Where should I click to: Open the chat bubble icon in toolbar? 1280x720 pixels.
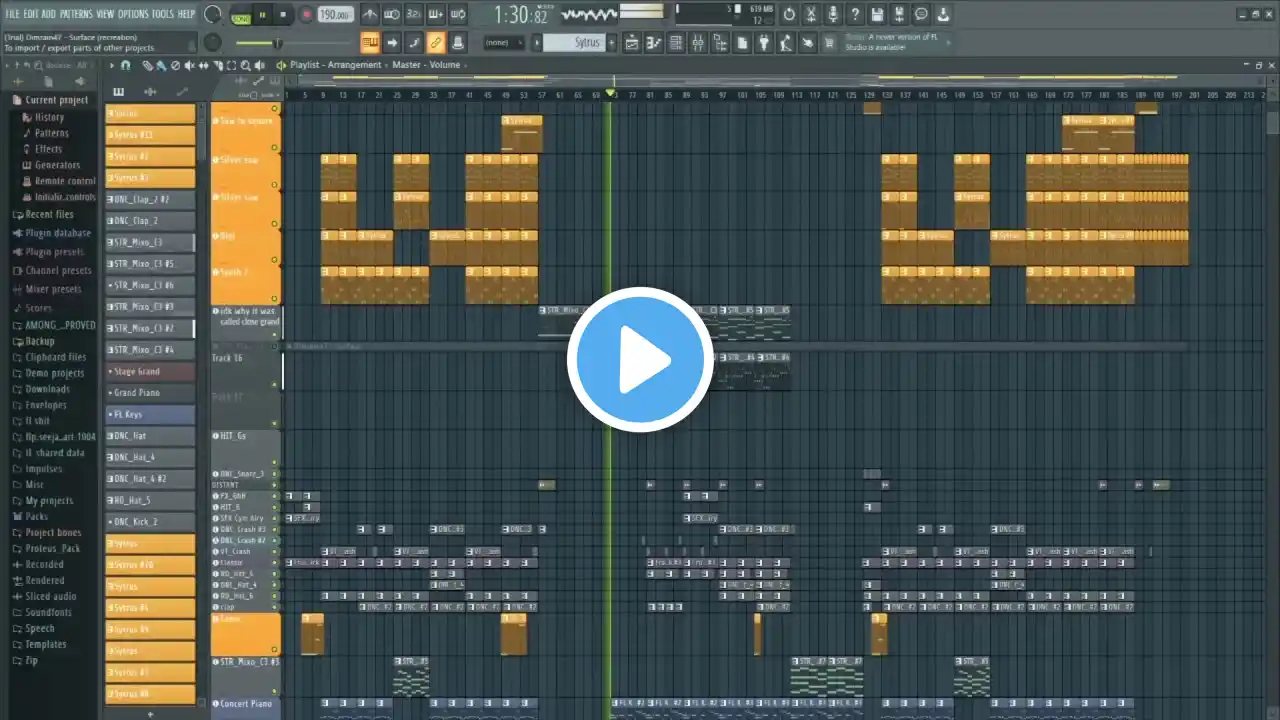click(921, 15)
